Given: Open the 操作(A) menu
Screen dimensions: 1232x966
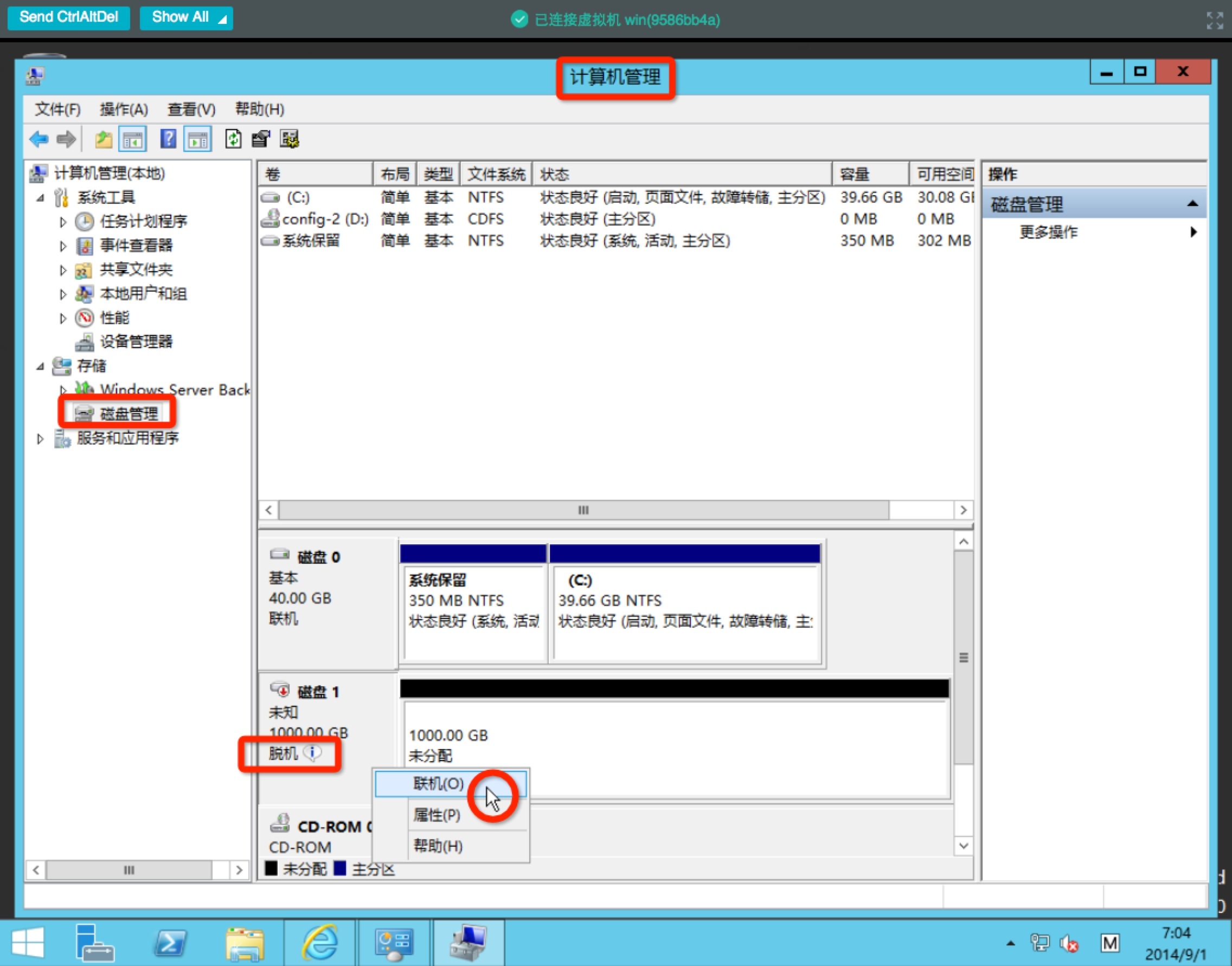Looking at the screenshot, I should pyautogui.click(x=123, y=109).
